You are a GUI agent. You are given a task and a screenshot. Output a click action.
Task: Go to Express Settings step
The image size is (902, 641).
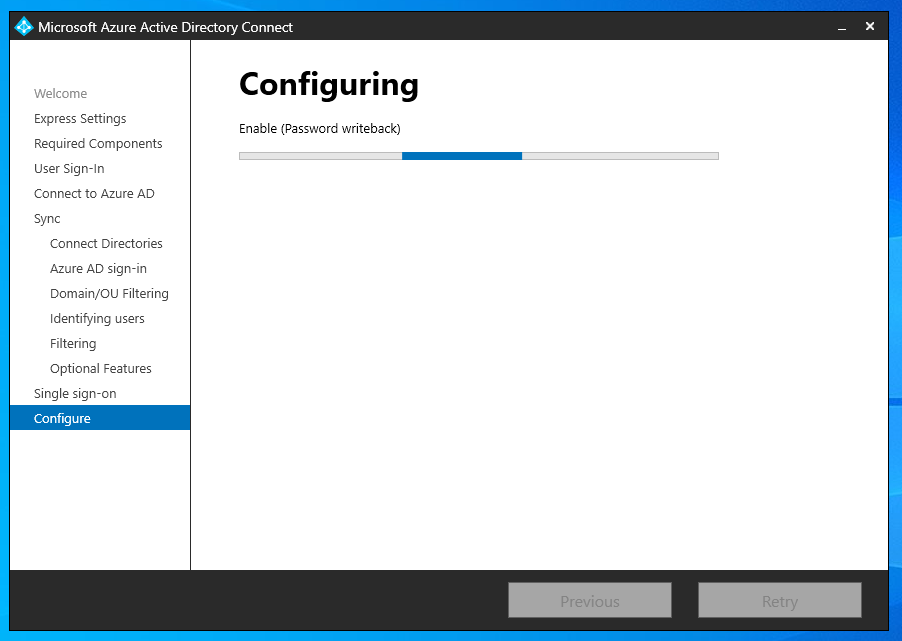80,119
